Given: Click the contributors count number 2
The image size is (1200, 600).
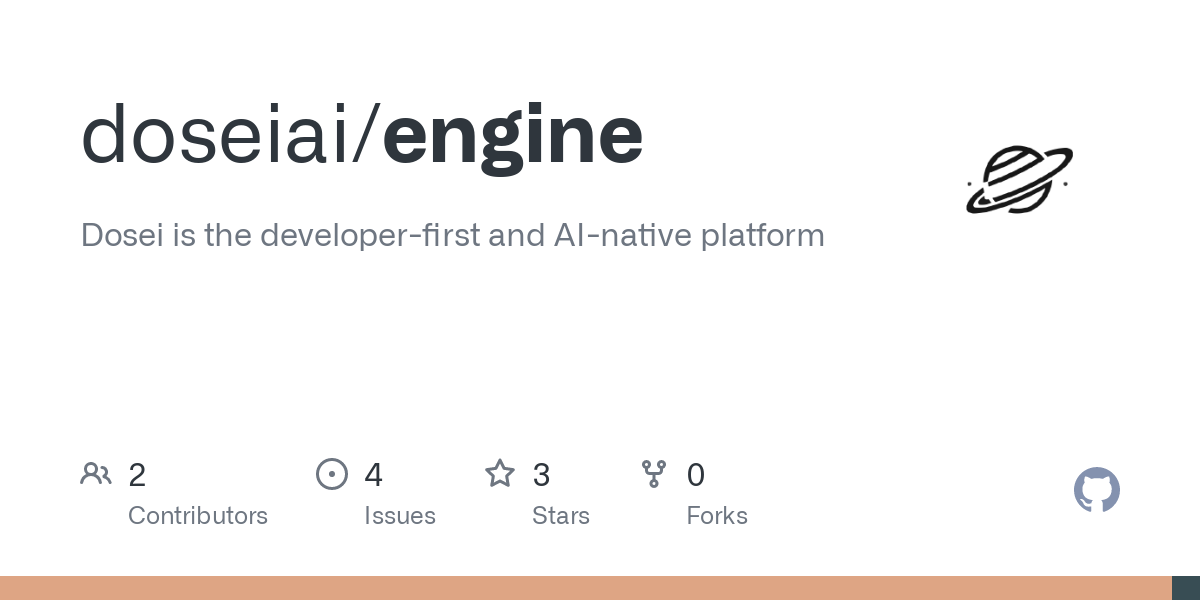Looking at the screenshot, I should point(137,475).
